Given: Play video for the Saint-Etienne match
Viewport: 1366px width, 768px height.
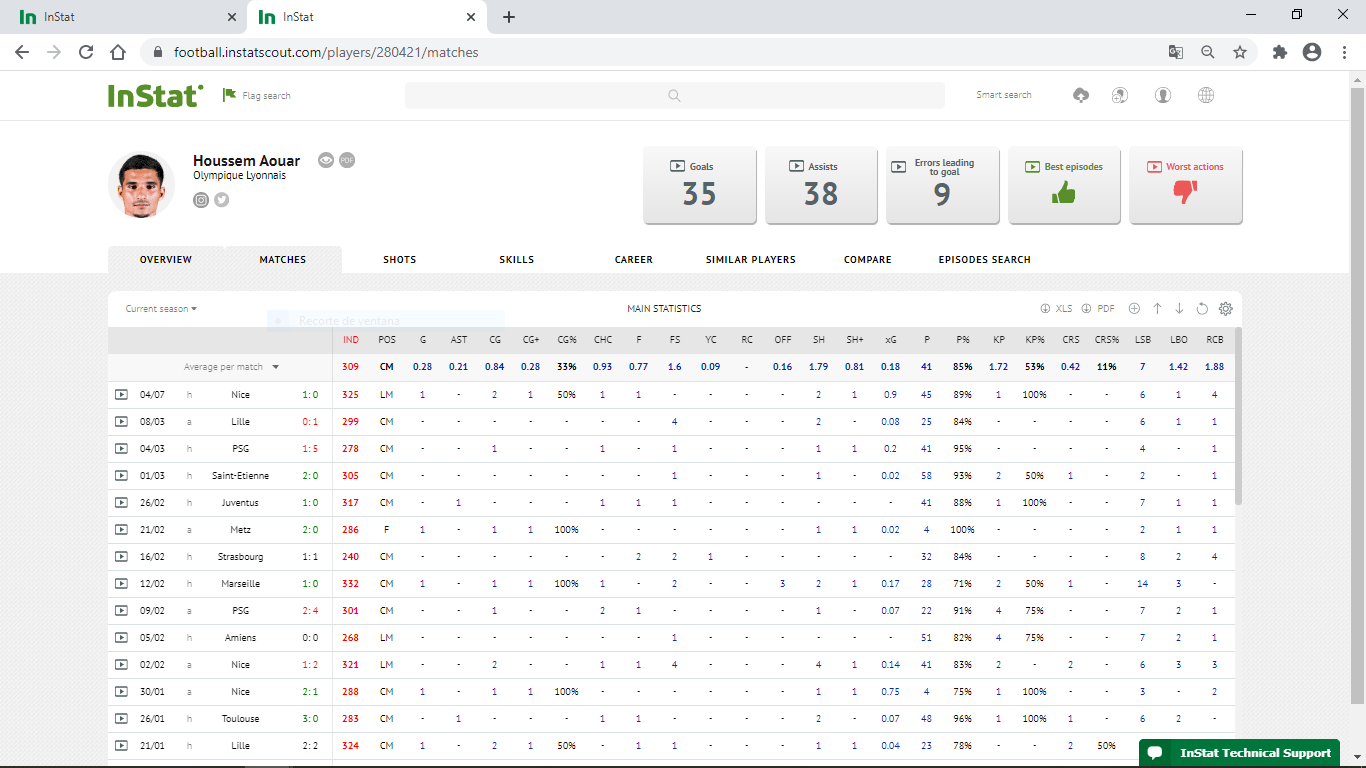Looking at the screenshot, I should (x=121, y=476).
